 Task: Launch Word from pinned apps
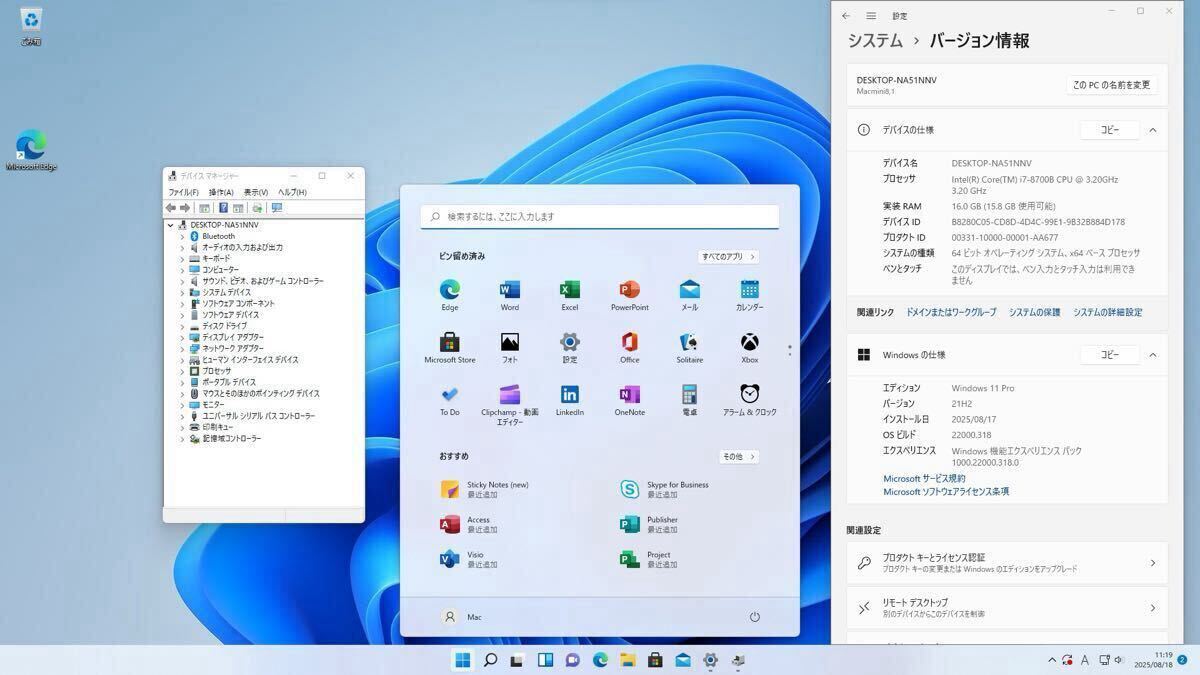coord(510,290)
